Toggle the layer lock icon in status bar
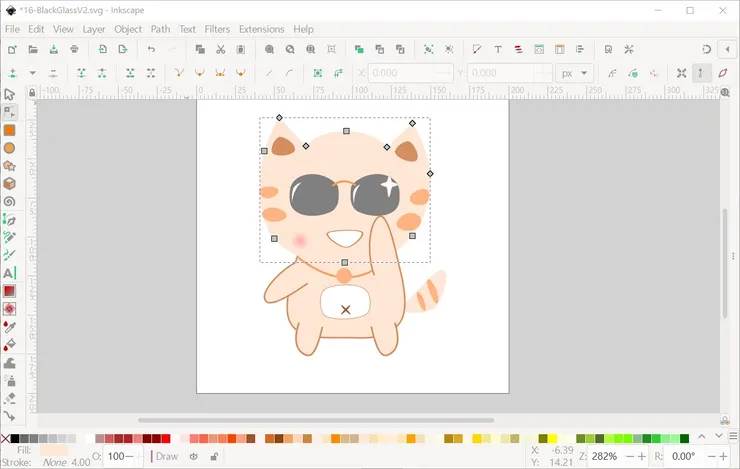This screenshot has width=740, height=469. coord(215,457)
